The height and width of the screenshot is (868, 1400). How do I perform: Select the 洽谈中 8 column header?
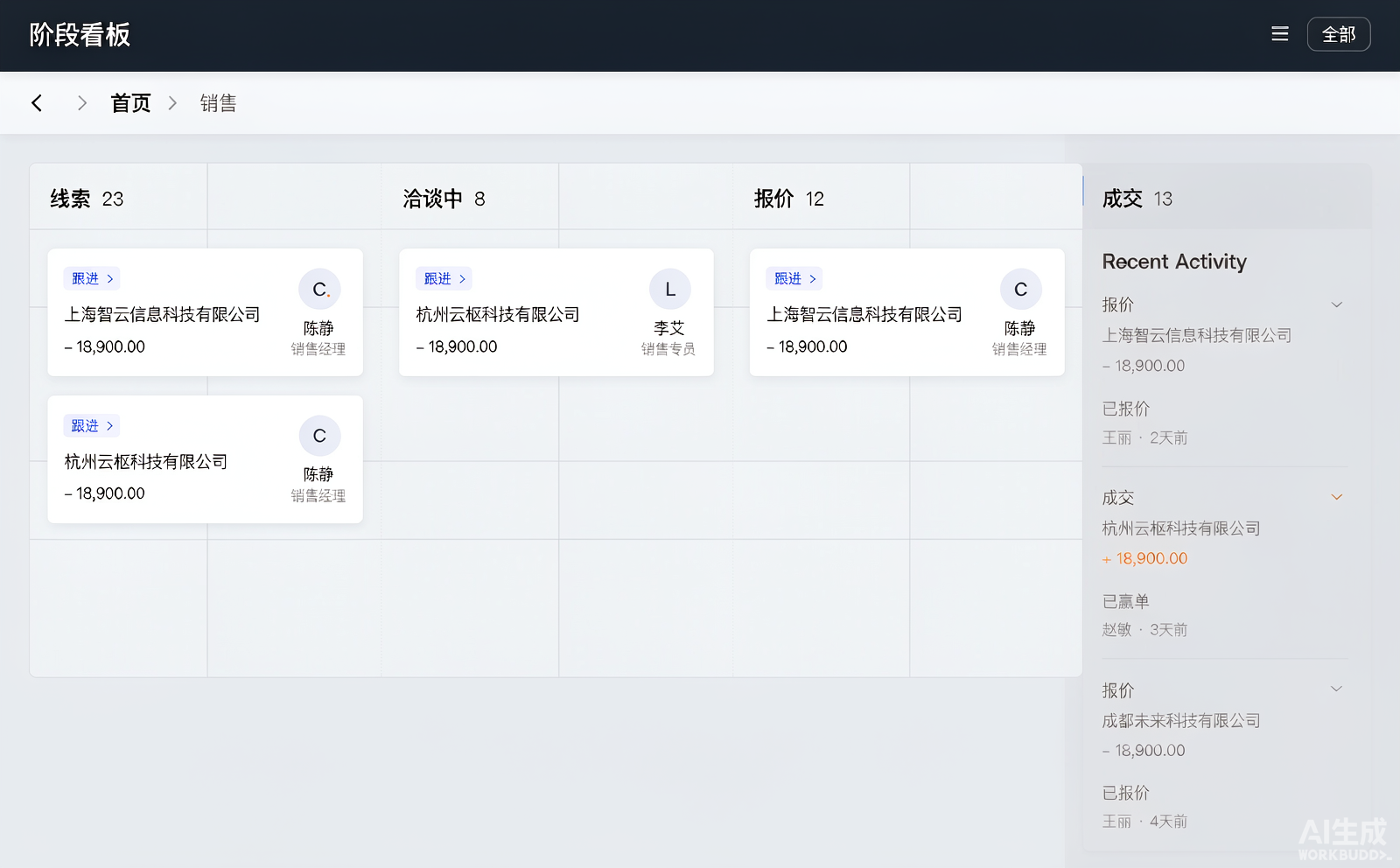pyautogui.click(x=444, y=199)
